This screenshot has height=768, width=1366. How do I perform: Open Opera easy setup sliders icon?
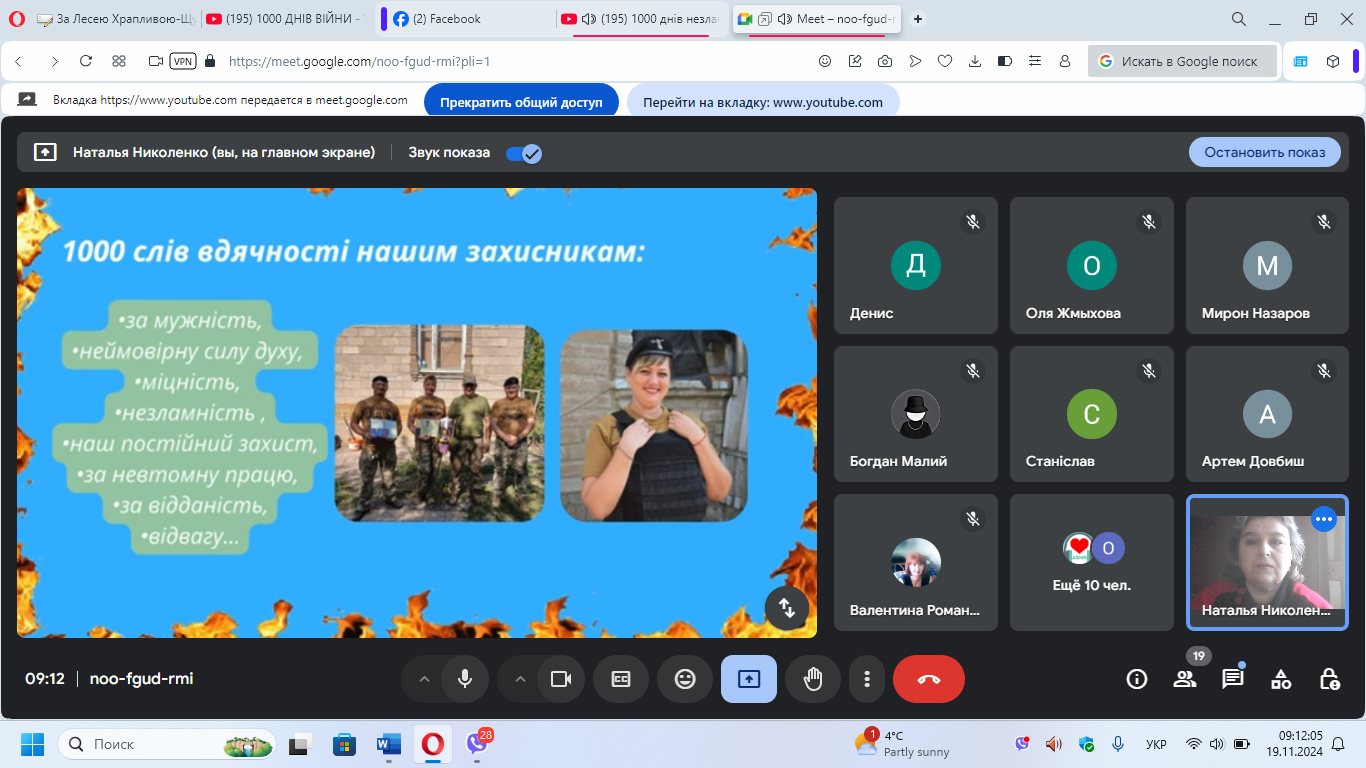[x=1035, y=61]
